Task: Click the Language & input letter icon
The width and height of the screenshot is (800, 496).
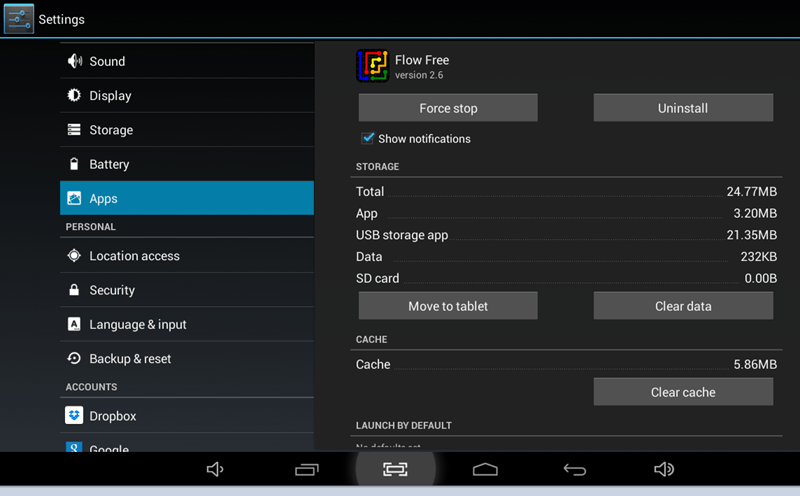Action: tap(74, 324)
